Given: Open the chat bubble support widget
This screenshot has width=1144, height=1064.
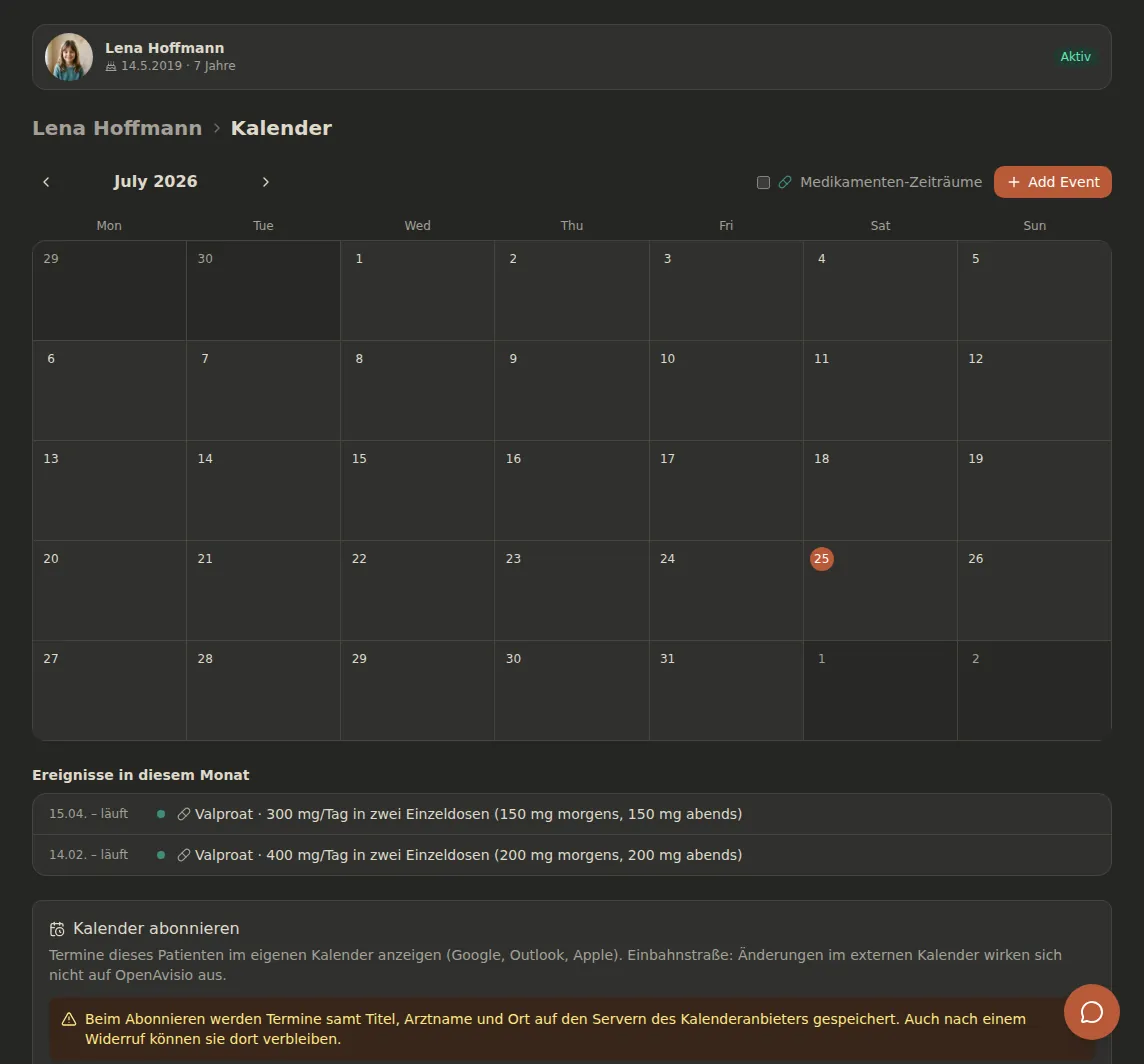Looking at the screenshot, I should pos(1091,1011).
